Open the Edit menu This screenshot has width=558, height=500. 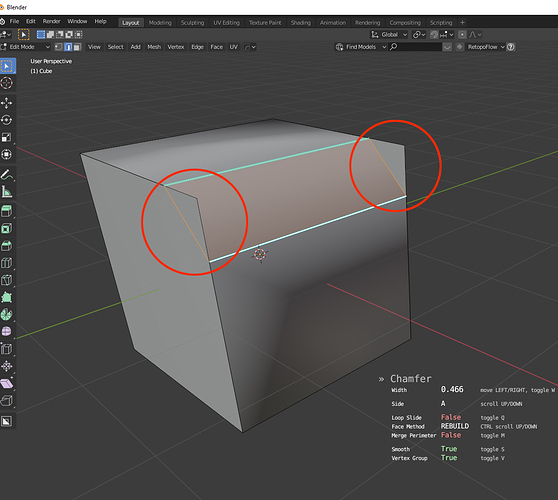[31, 22]
